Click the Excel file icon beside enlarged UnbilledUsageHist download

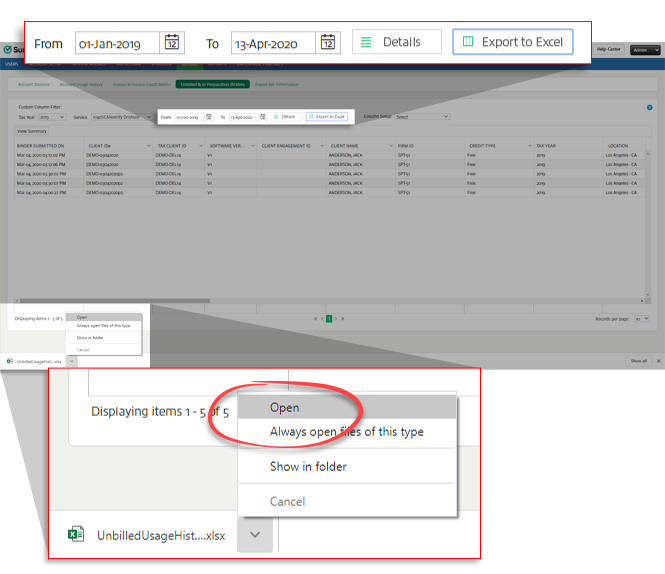pyautogui.click(x=75, y=535)
